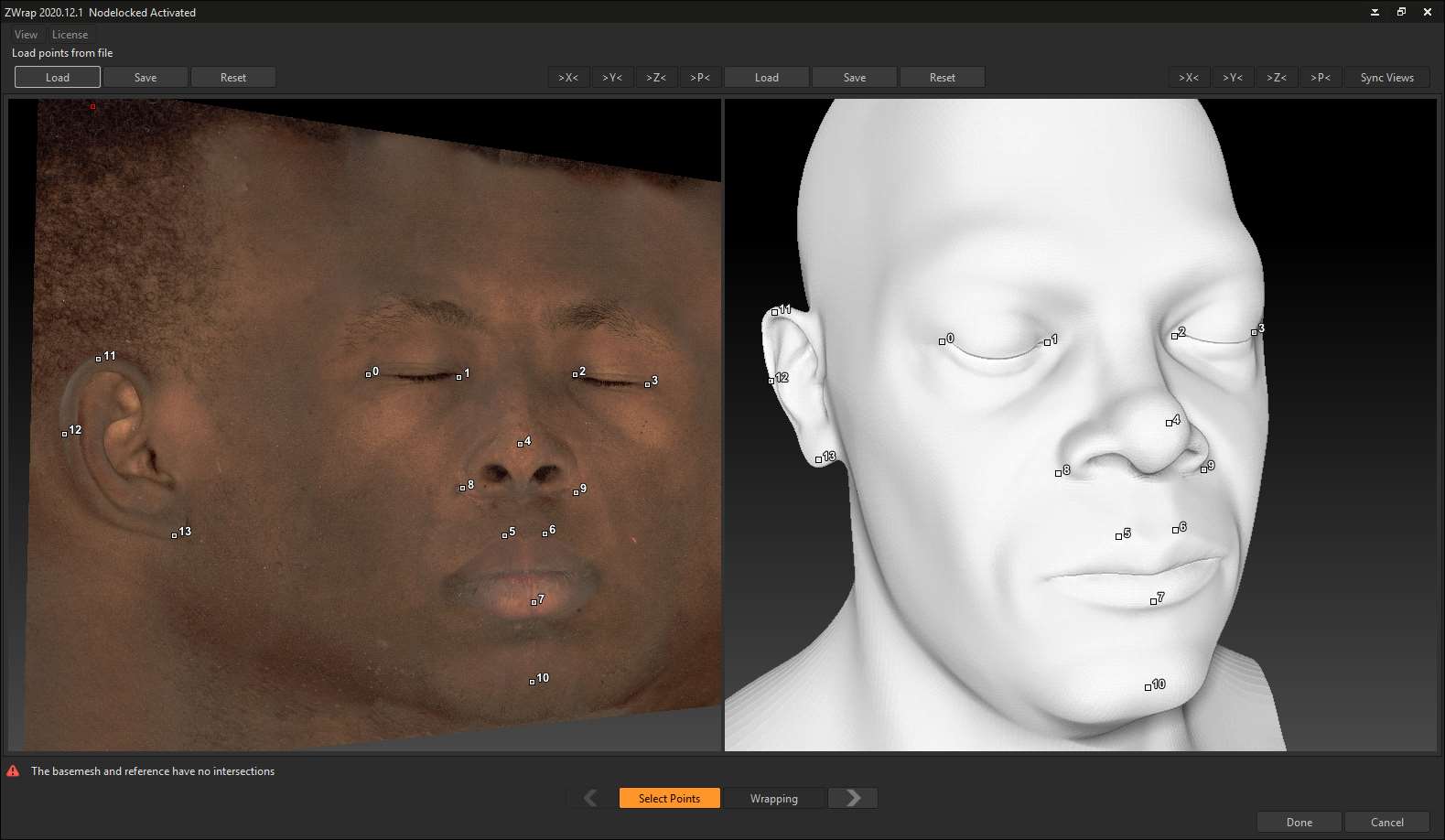Click the left panel >Z< axis view button
The height and width of the screenshot is (840, 1445).
pyautogui.click(x=656, y=78)
